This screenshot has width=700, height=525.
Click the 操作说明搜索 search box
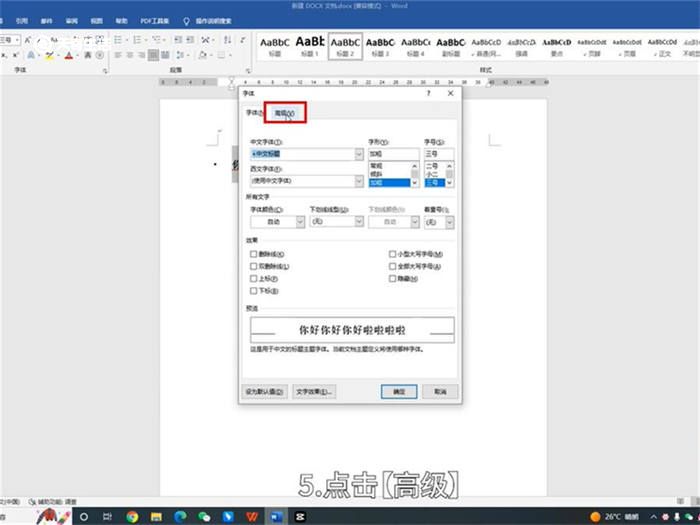coord(213,21)
